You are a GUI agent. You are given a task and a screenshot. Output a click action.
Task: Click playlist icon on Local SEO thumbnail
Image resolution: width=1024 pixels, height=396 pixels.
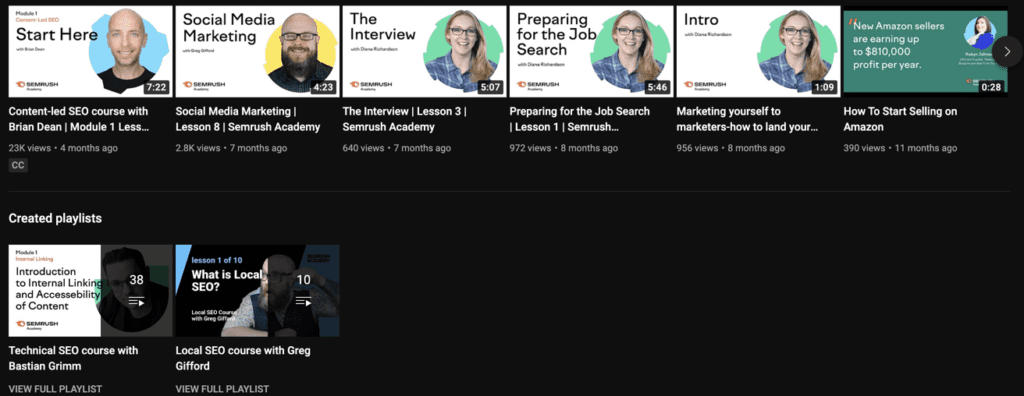pos(304,302)
